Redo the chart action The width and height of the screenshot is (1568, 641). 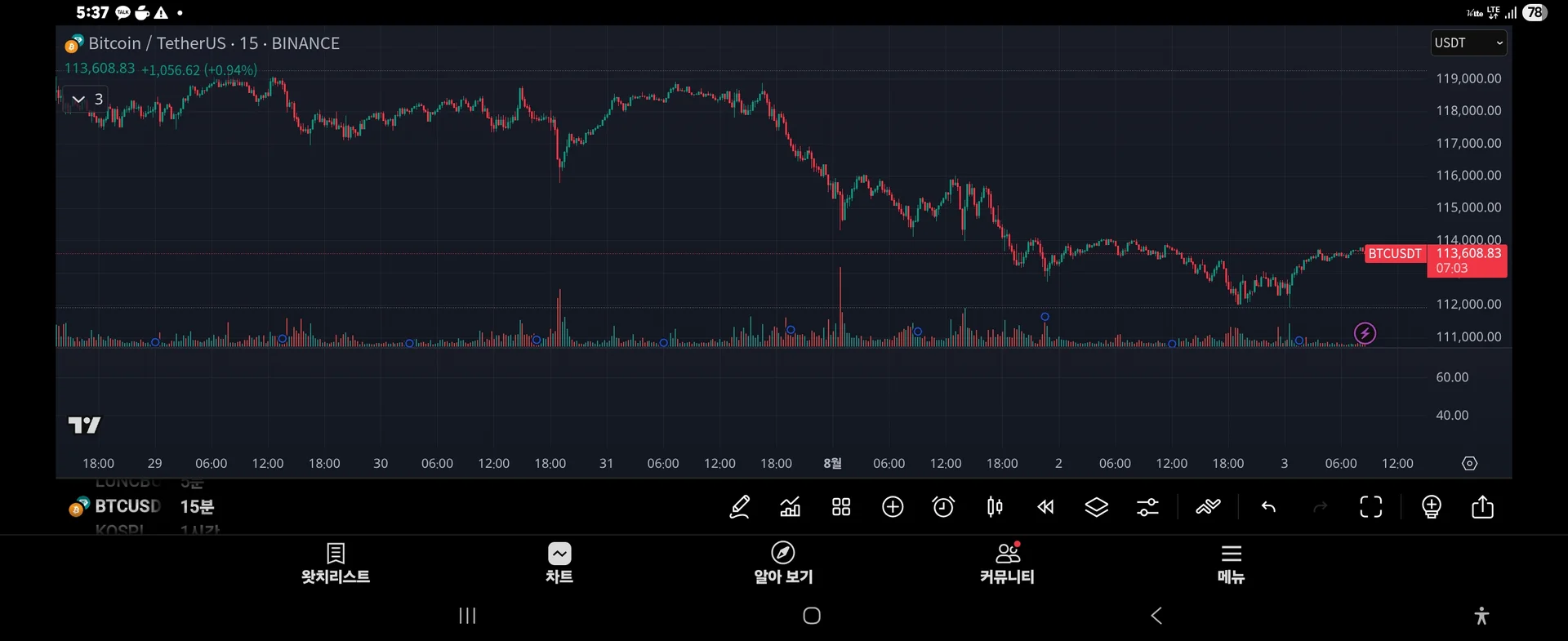coord(1320,507)
